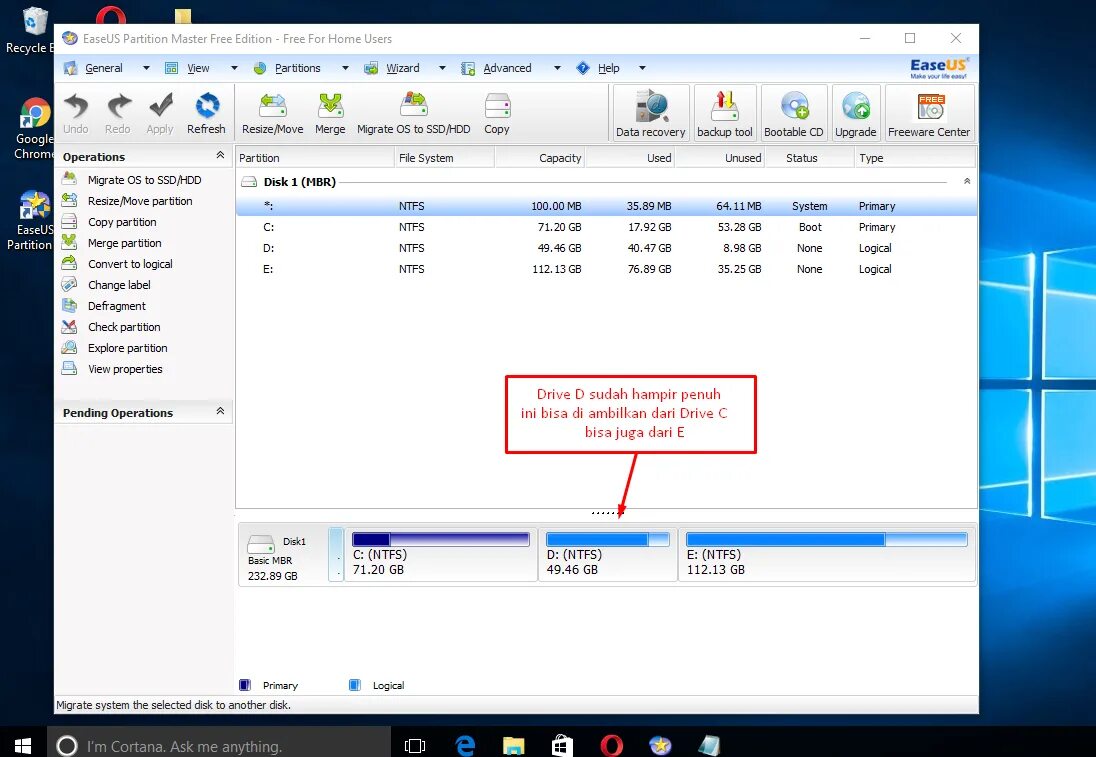
Task: Select the Resize/Move toolbar tool
Action: click(x=273, y=113)
